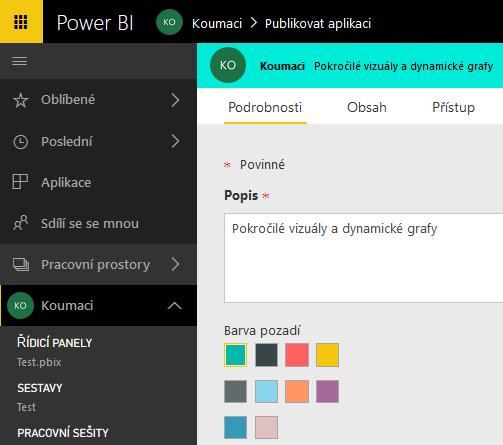Open the Test report under Sestavy
Image resolution: width=503 pixels, height=445 pixels.
coord(26,407)
